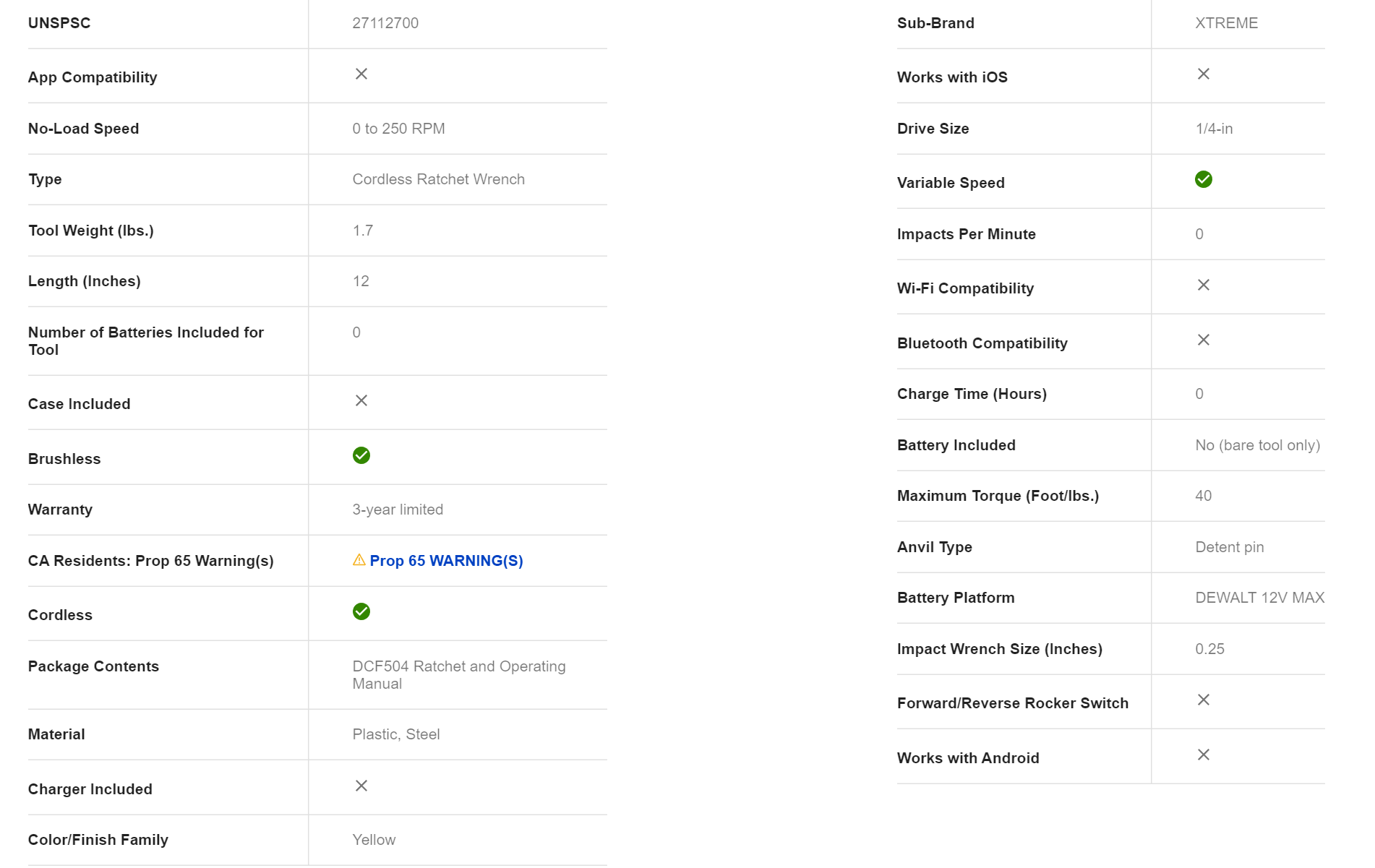Click the X mark for Works with iOS
Image resolution: width=1375 pixels, height=868 pixels.
(x=1203, y=74)
